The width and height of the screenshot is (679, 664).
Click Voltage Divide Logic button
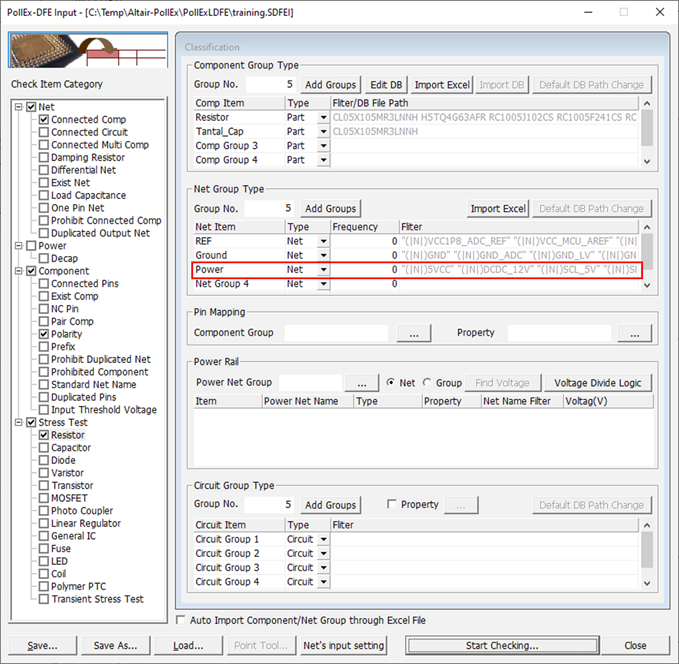pos(599,383)
